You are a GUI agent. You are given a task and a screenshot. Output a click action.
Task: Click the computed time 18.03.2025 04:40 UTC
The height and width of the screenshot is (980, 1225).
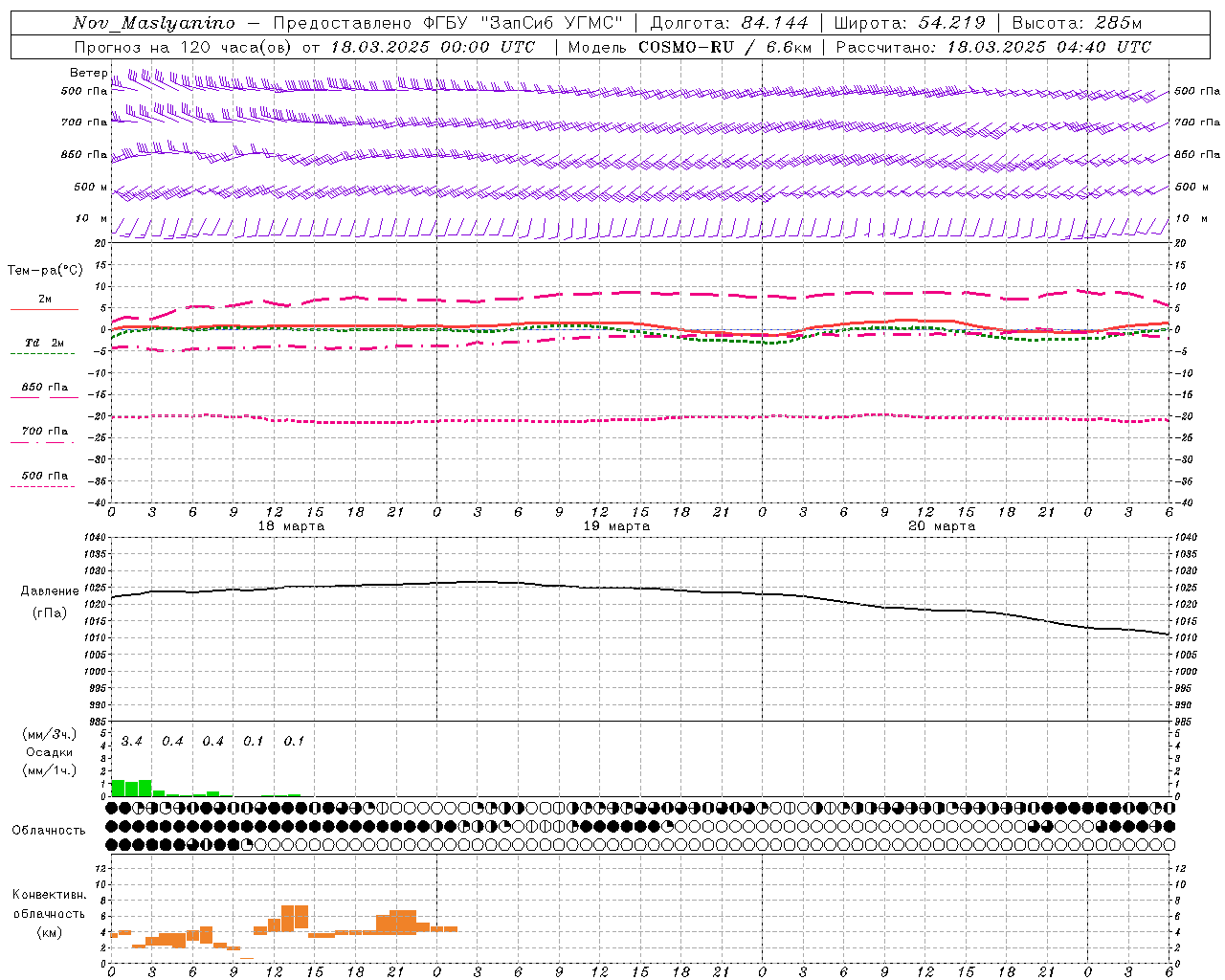[1049, 47]
